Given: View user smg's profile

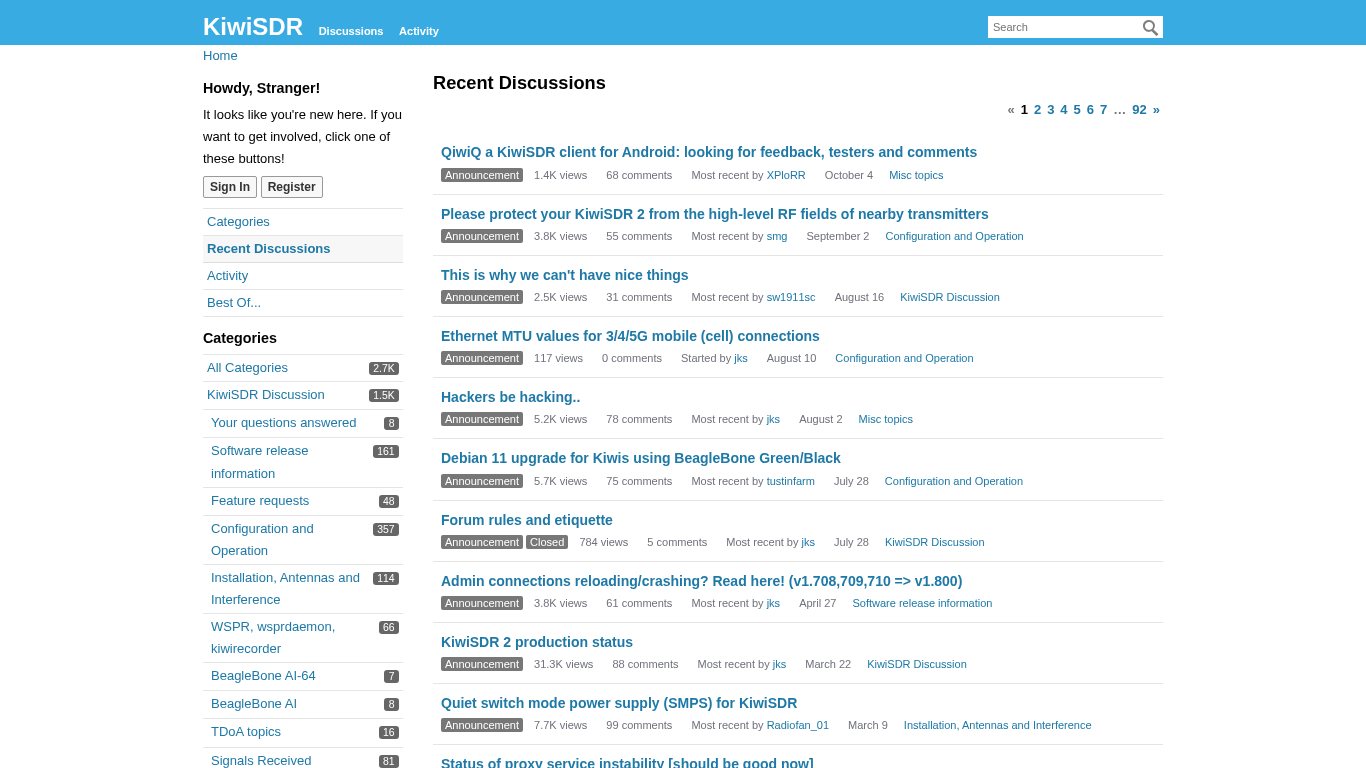Looking at the screenshot, I should pyautogui.click(x=777, y=236).
